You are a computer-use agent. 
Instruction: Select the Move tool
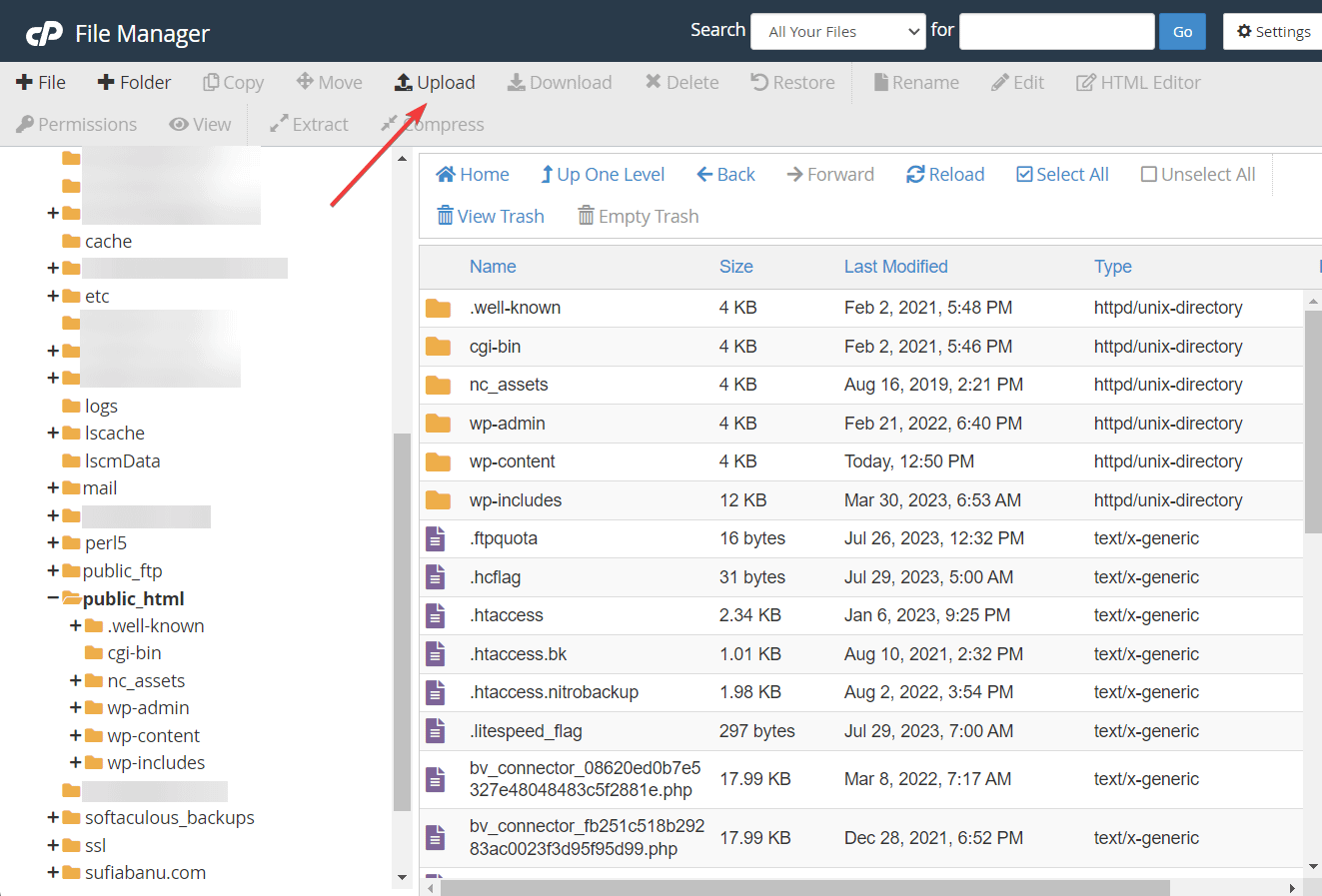(x=329, y=82)
